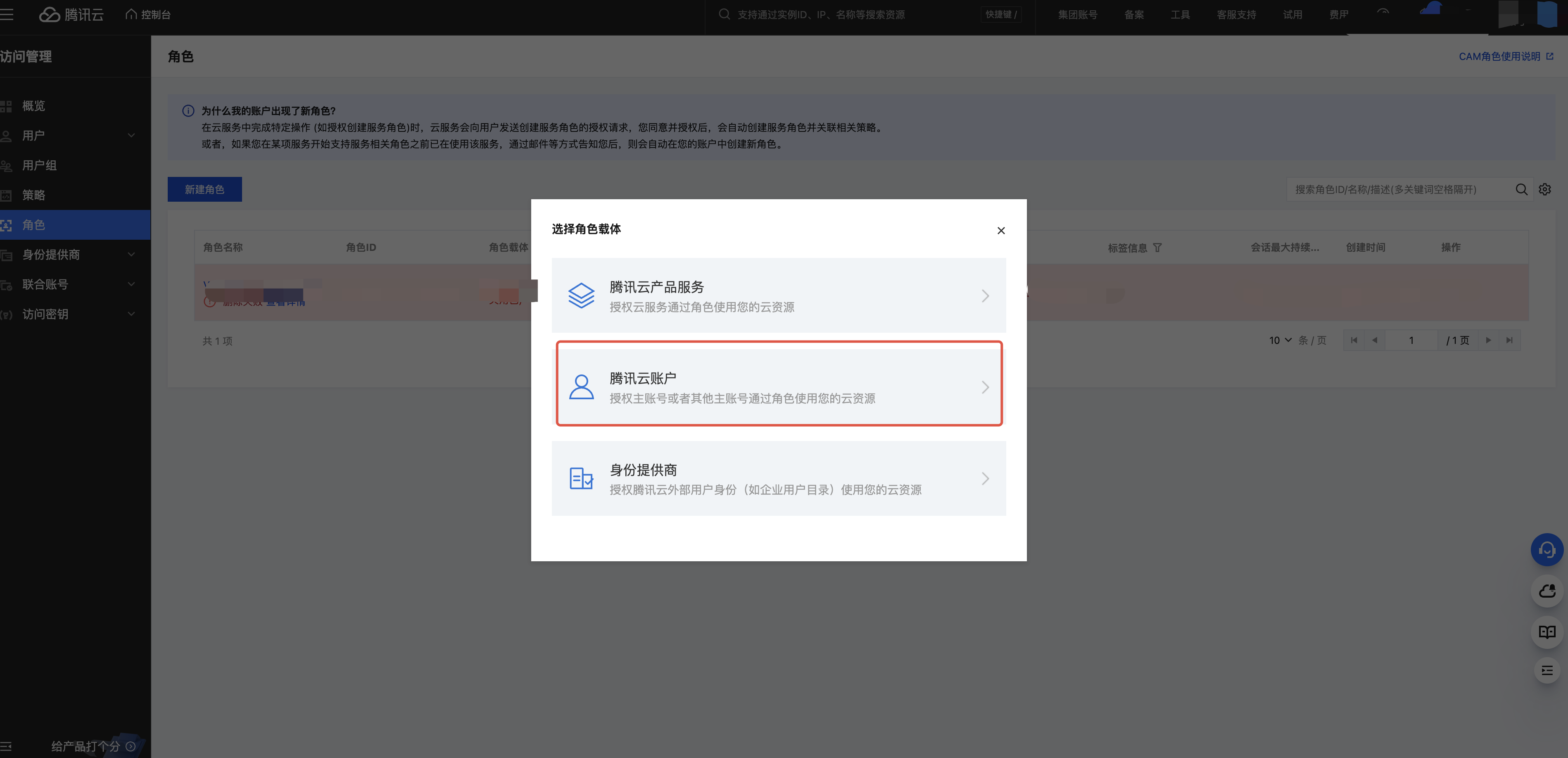The width and height of the screenshot is (1568, 758).
Task: Click the filter icon next to 标签信息
Action: (1157, 248)
